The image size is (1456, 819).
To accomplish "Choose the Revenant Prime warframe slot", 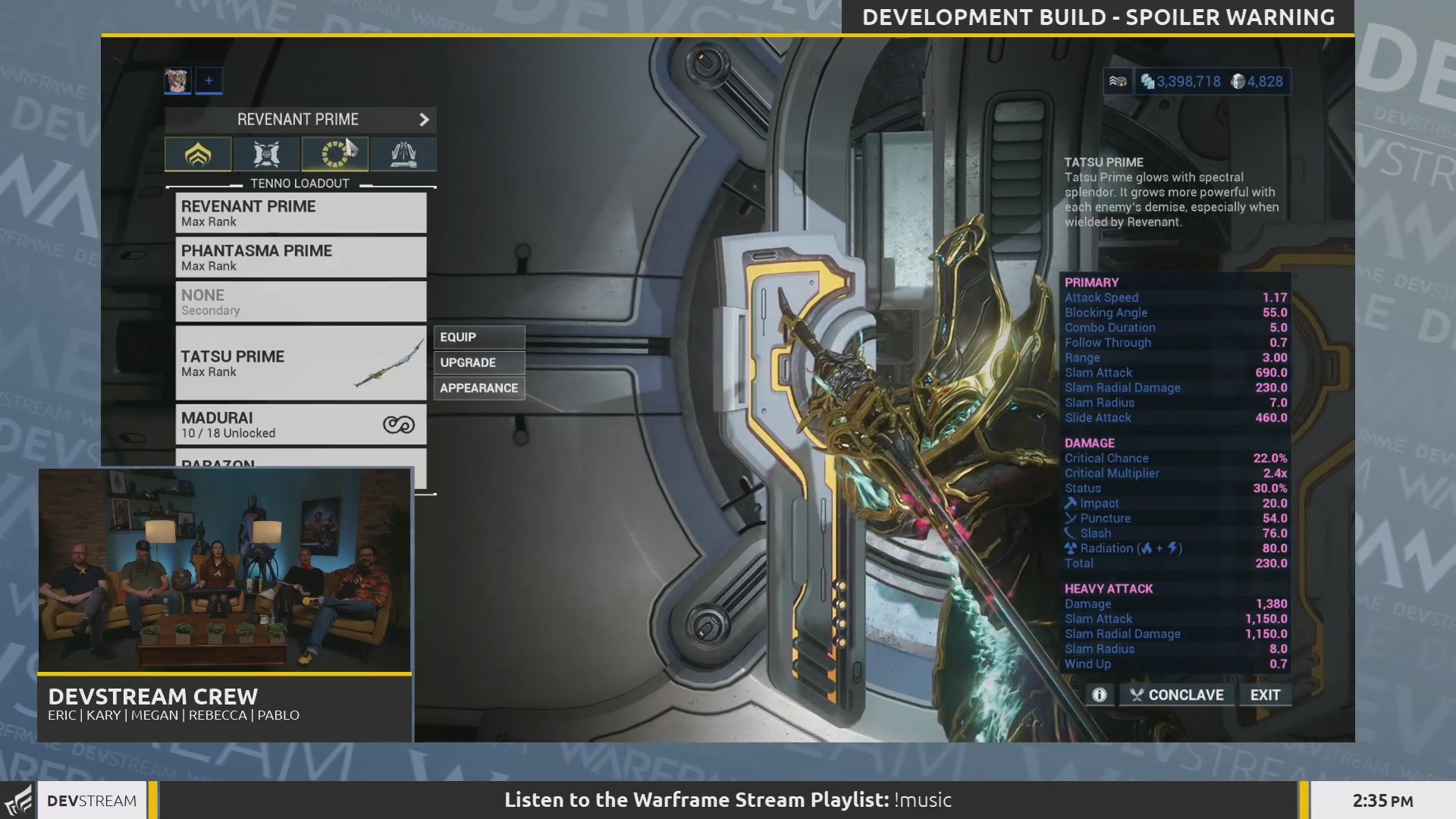I will [x=301, y=213].
